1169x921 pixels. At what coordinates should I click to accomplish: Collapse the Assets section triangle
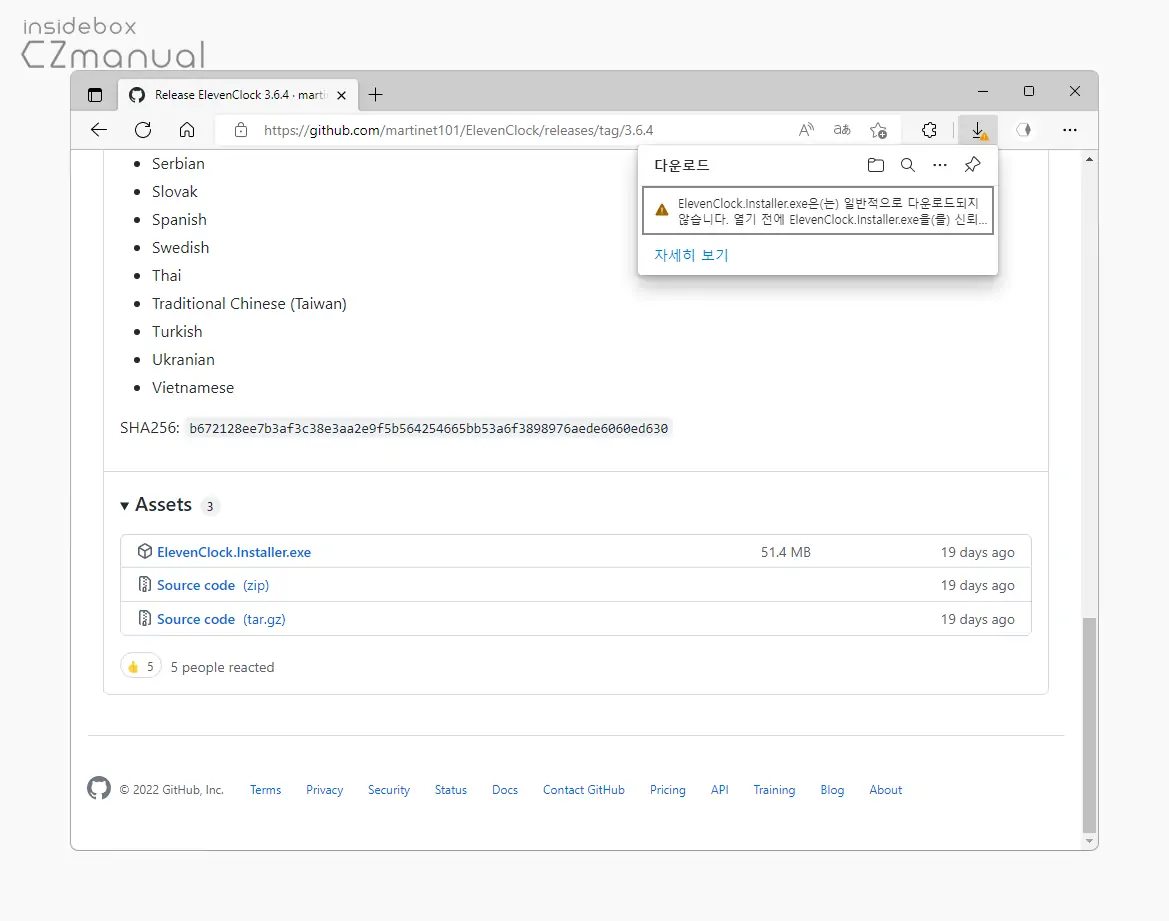pyautogui.click(x=125, y=506)
